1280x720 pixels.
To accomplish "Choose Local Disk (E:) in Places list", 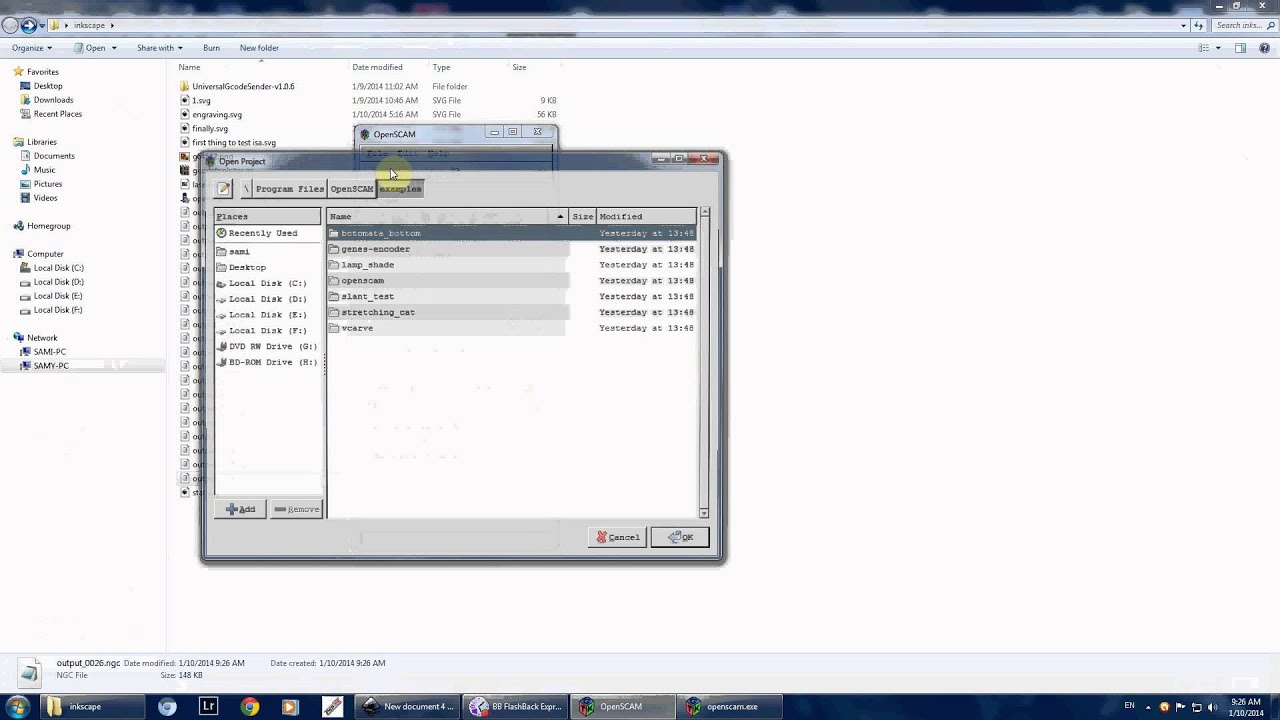I will [267, 315].
